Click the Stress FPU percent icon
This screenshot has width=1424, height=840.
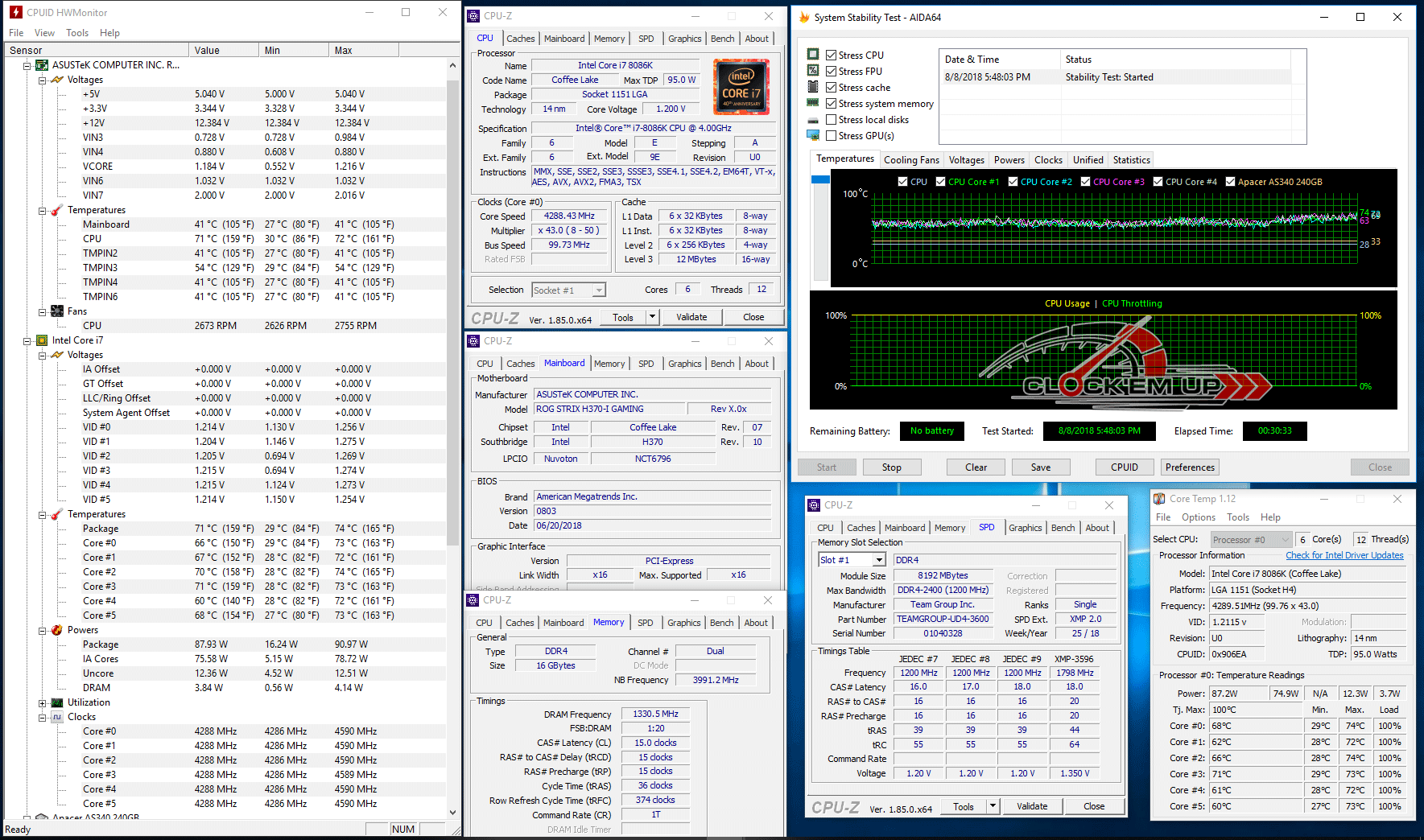tap(813, 72)
